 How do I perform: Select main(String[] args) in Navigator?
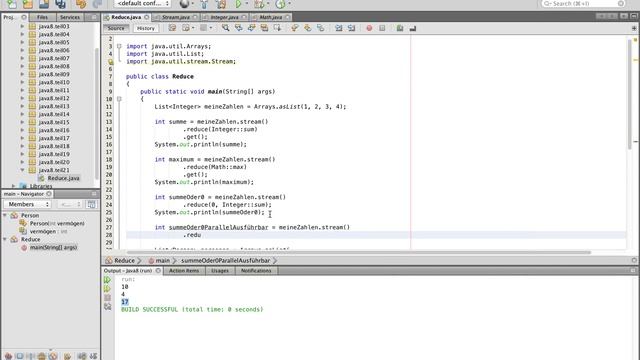tap(53, 247)
